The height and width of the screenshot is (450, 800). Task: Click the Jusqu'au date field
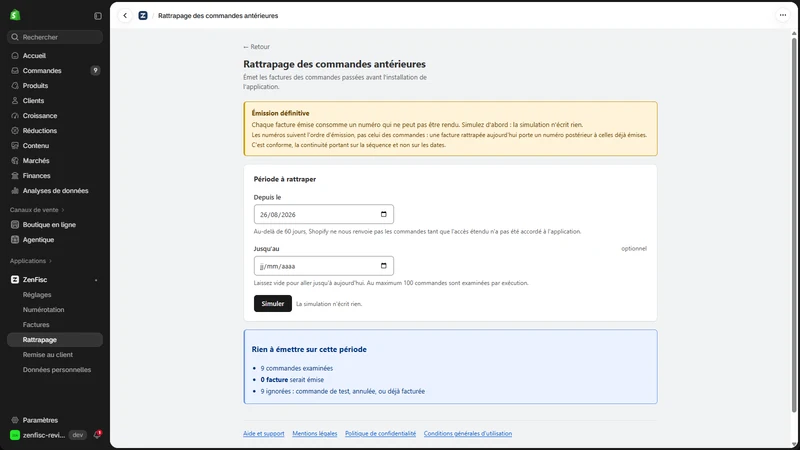click(x=324, y=266)
